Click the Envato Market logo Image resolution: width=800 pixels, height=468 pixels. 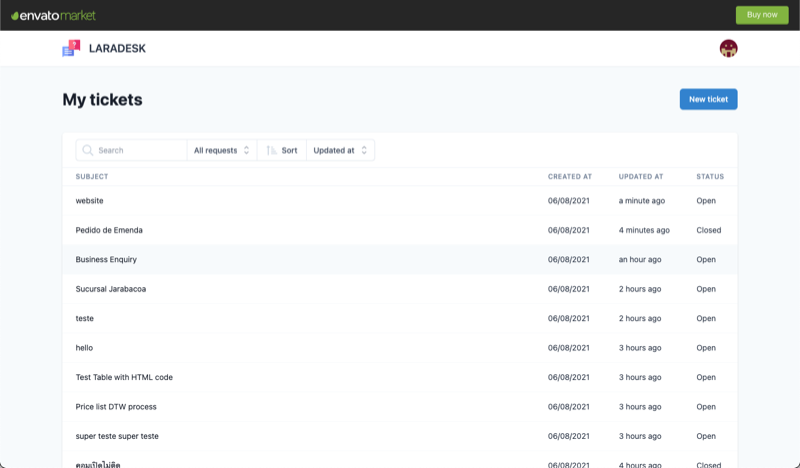53,15
